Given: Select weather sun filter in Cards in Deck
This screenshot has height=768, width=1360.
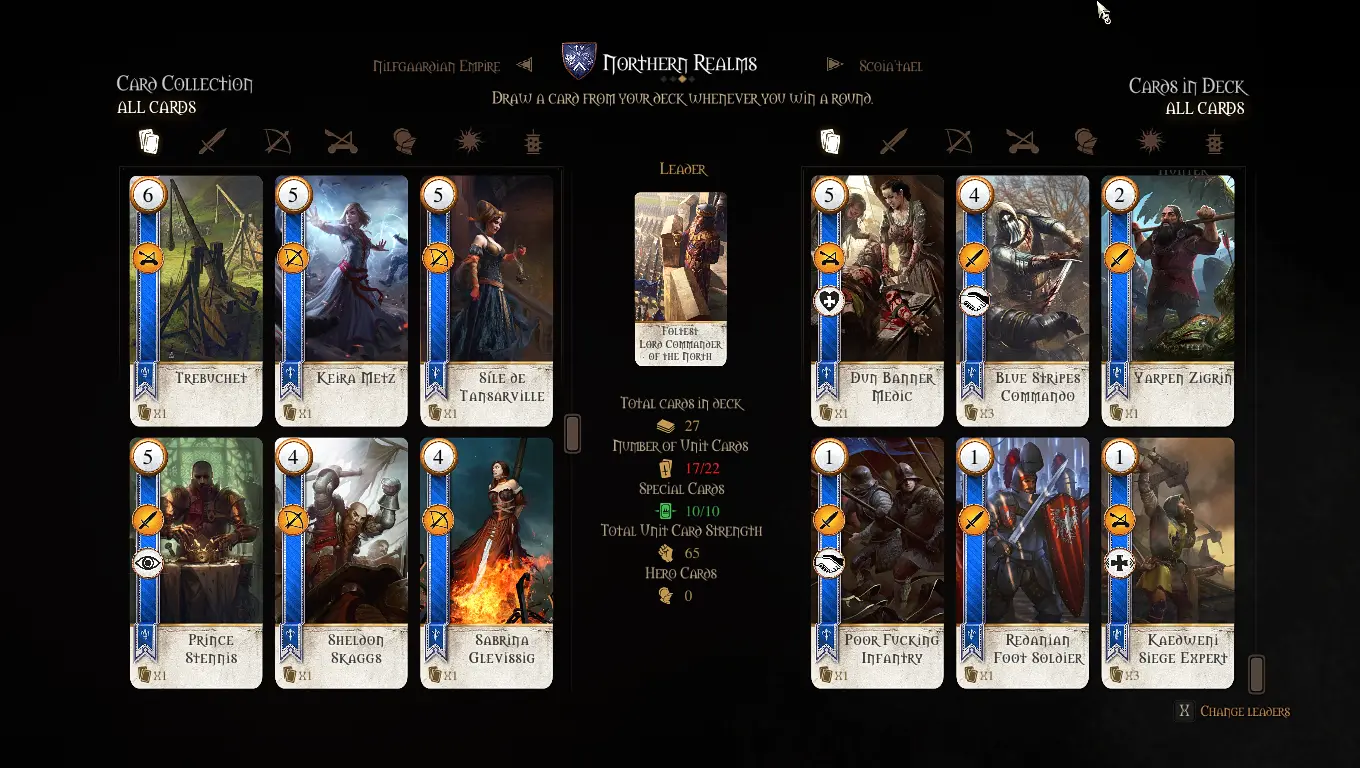Looking at the screenshot, I should pos(1150,141).
